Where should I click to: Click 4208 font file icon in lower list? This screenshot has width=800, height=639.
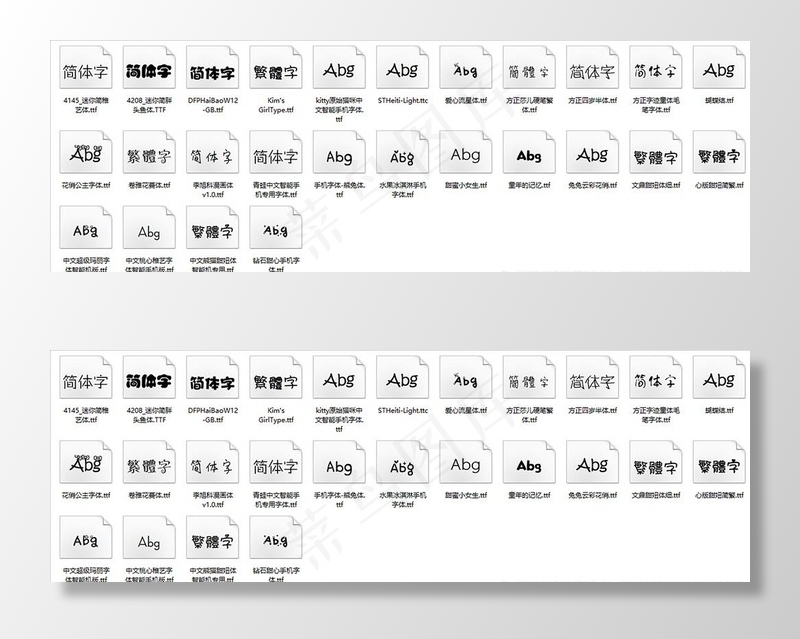pyautogui.click(x=148, y=381)
